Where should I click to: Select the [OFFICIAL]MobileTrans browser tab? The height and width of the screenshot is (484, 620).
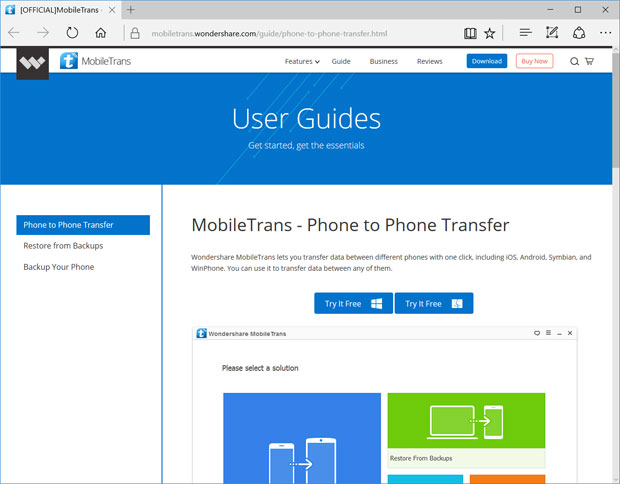(x=60, y=10)
